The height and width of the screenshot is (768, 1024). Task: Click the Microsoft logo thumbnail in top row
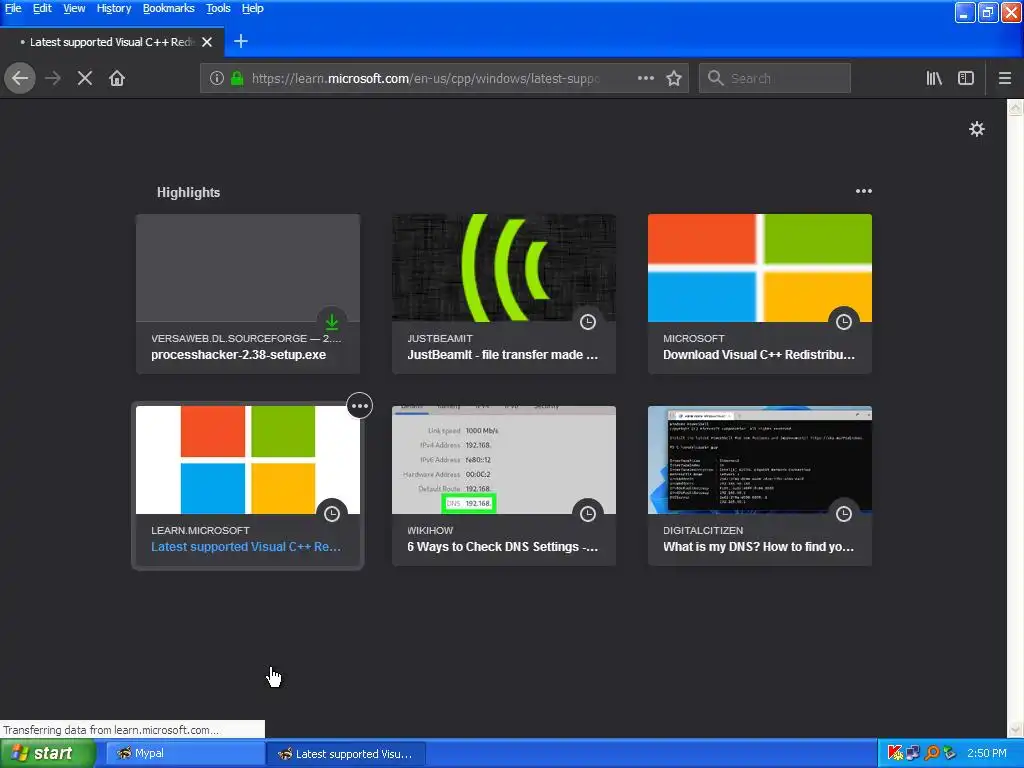[x=760, y=267]
